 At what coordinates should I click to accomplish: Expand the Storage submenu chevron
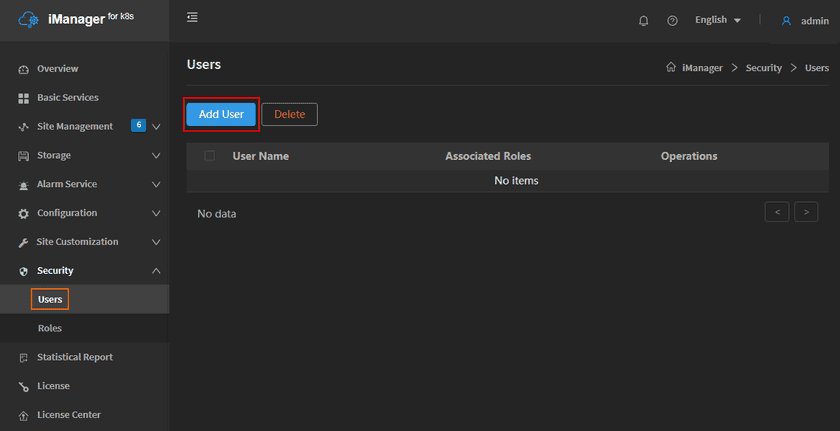click(156, 156)
